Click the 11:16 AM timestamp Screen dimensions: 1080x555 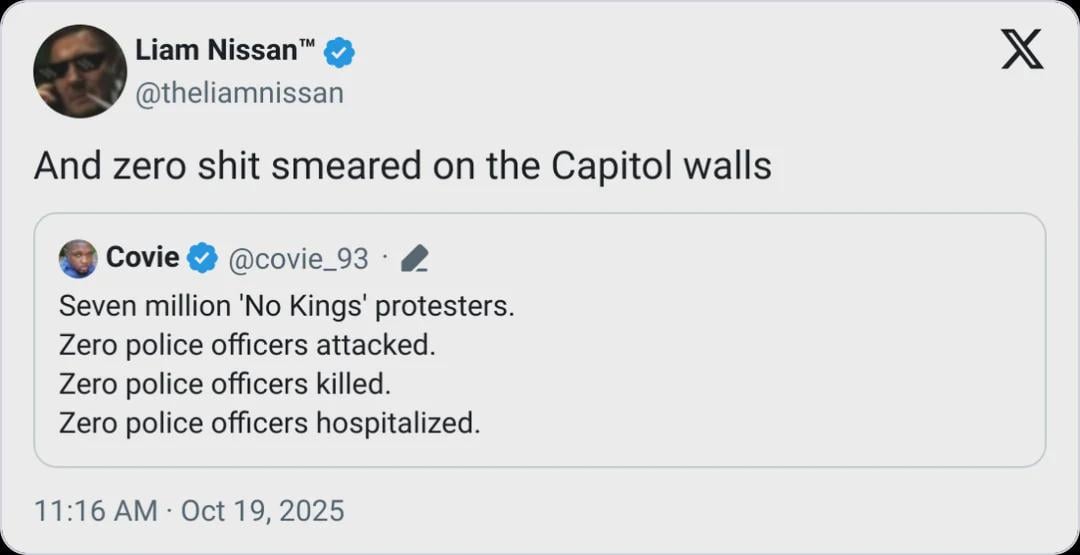[x=95, y=511]
